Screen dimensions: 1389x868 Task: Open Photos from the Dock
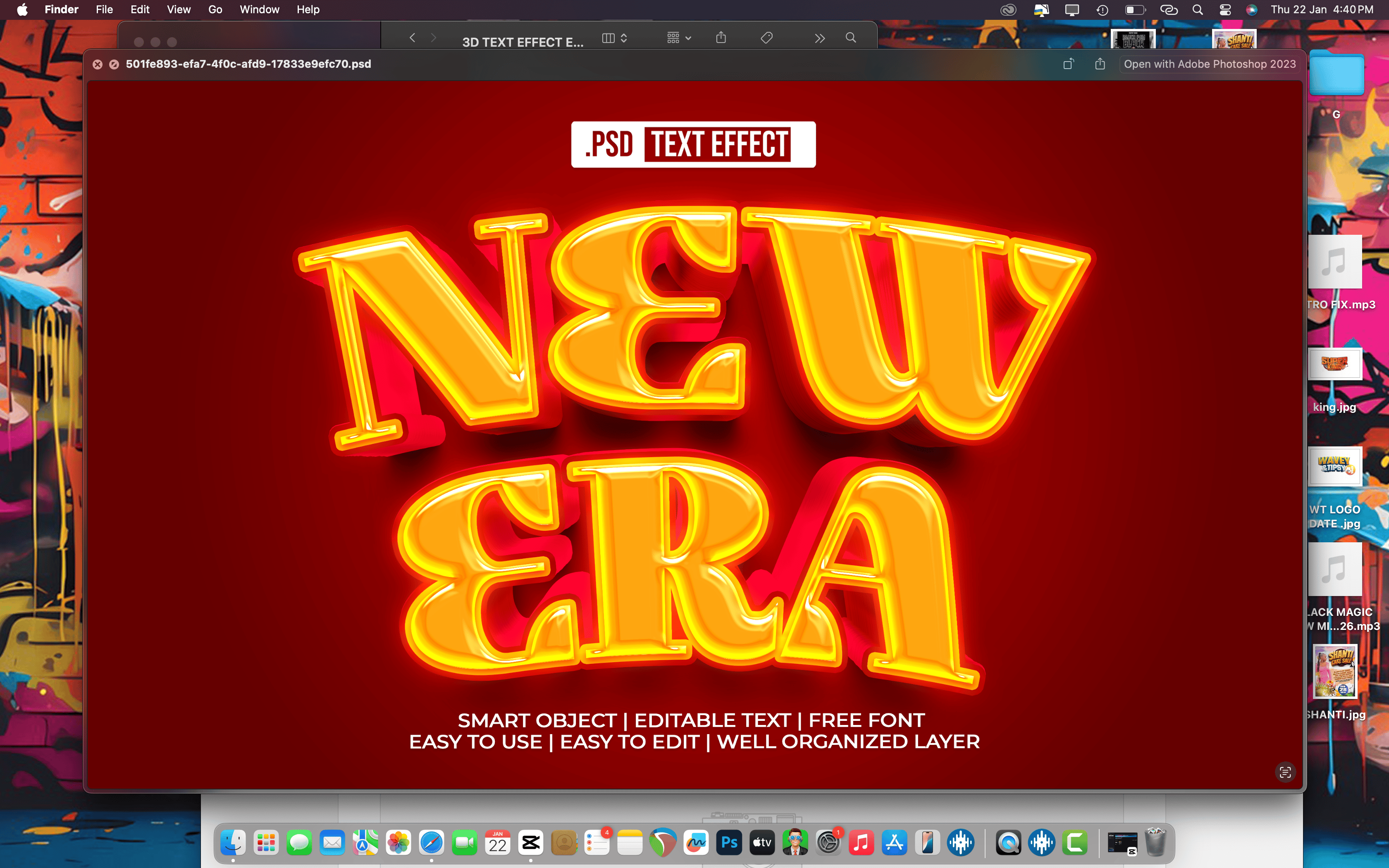click(x=399, y=842)
